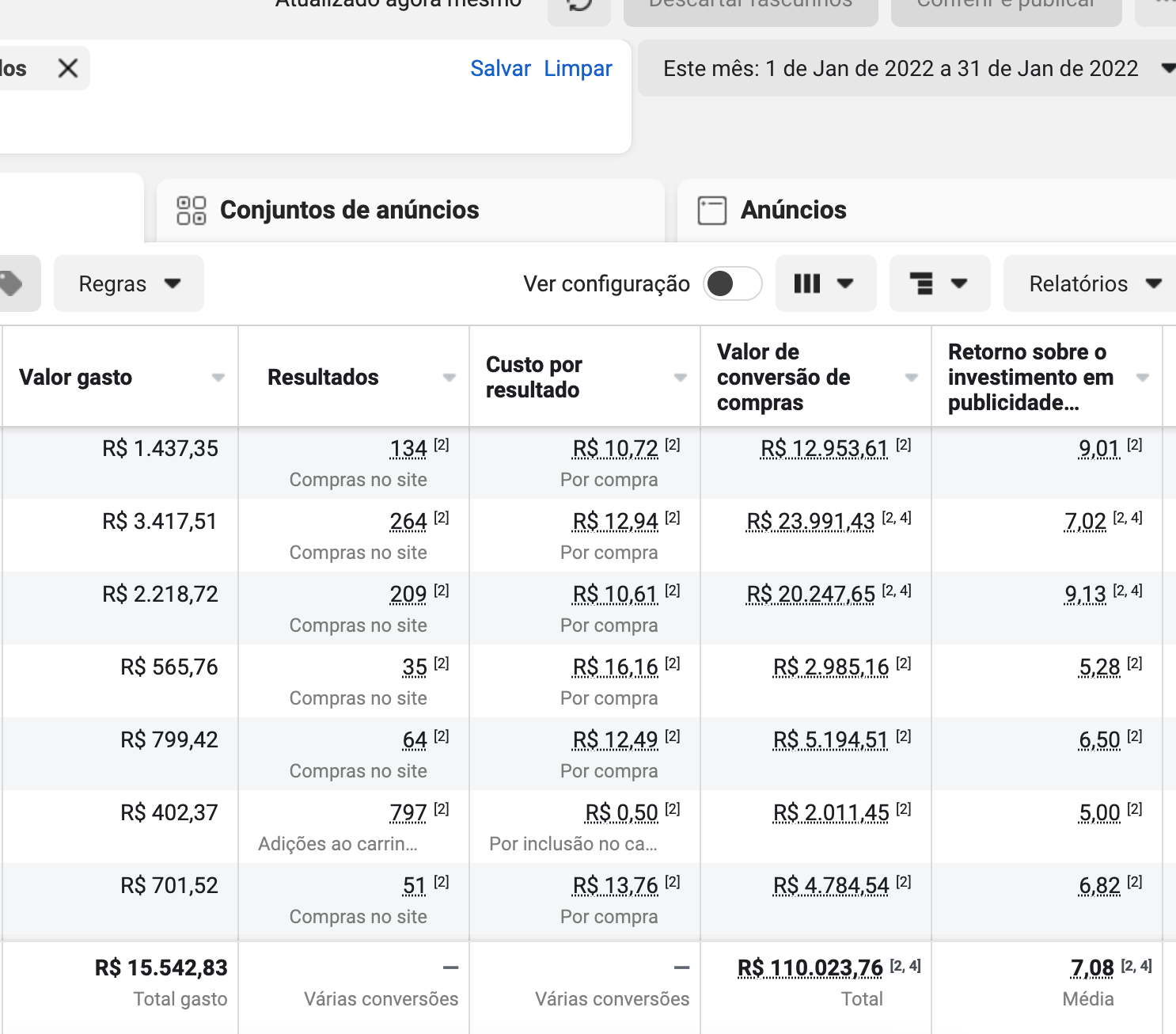Click the Anúncios window icon
Viewport: 1176px width, 1034px height.
point(711,211)
